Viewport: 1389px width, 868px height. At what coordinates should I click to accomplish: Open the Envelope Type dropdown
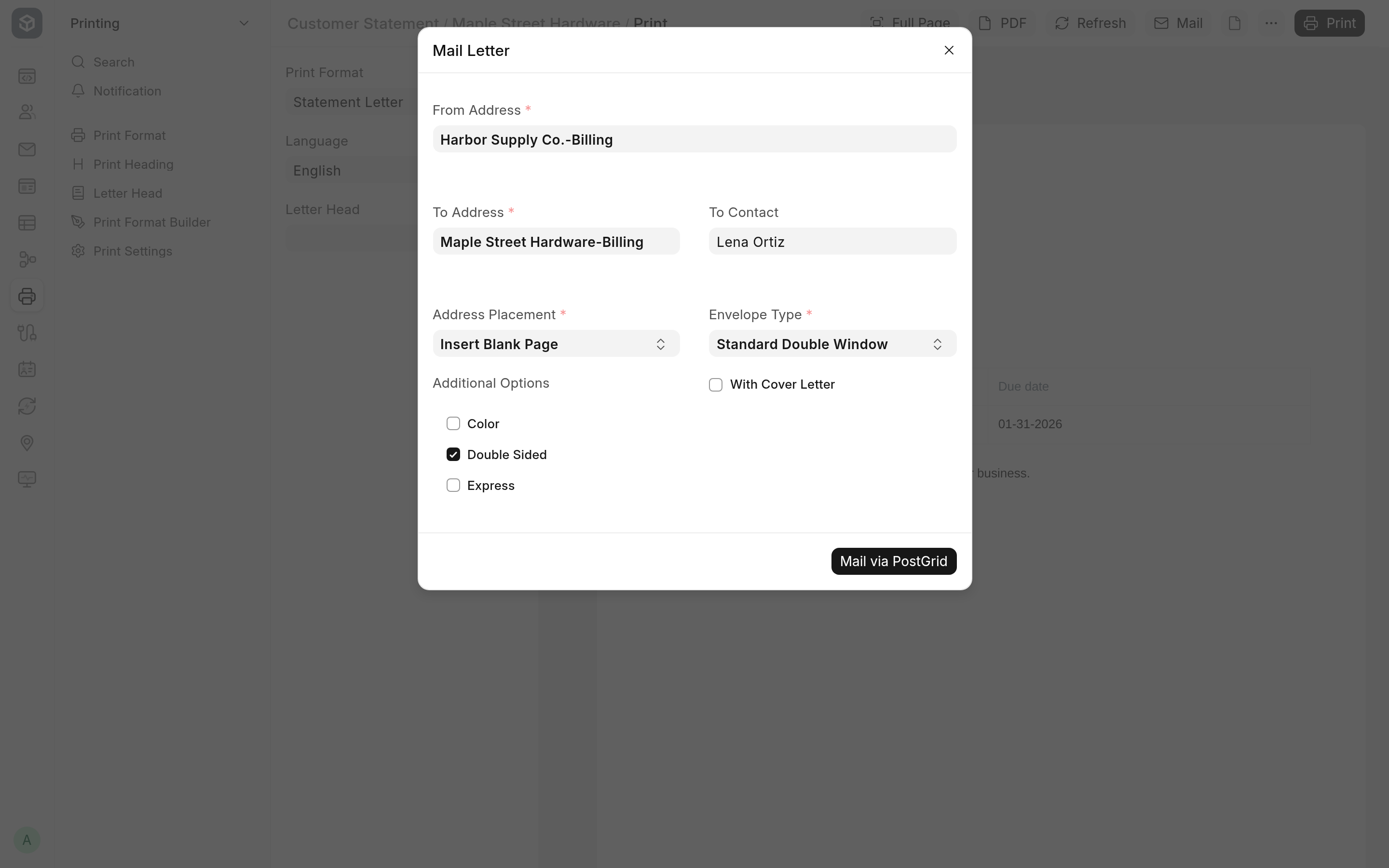click(832, 344)
